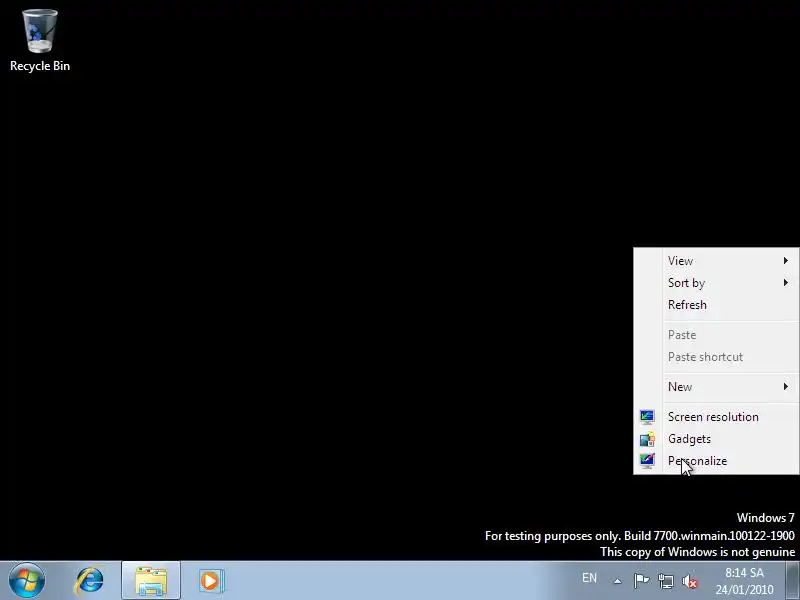The height and width of the screenshot is (600, 800).
Task: Click the Screen resolution monitor icon
Action: coord(647,417)
